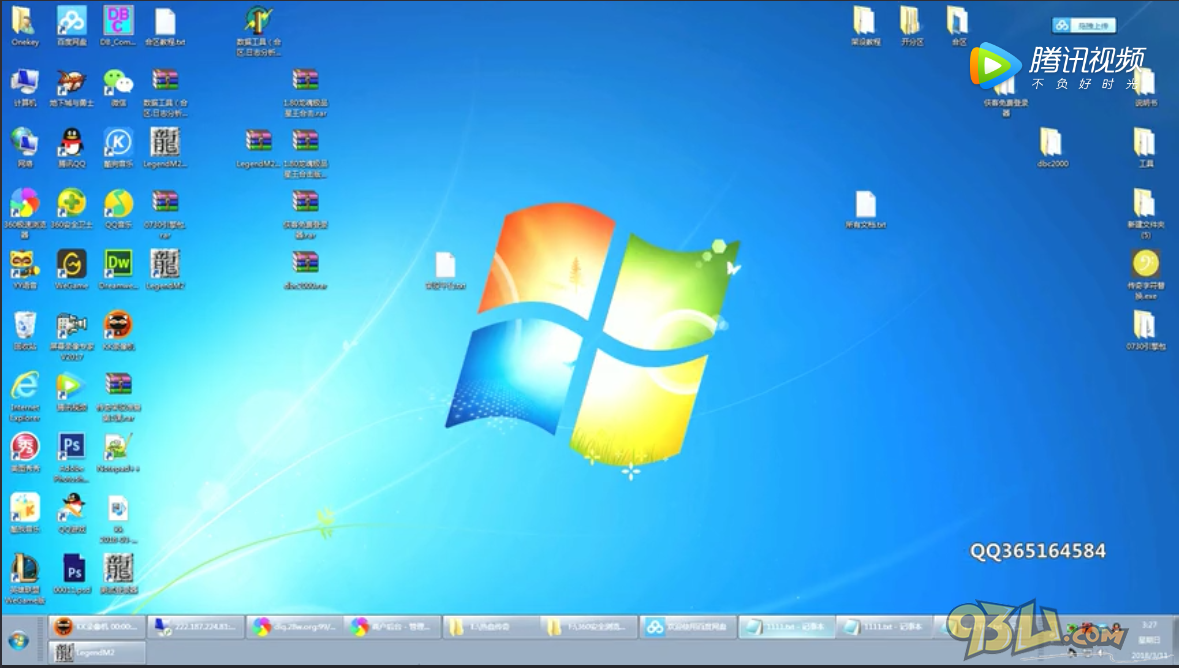Open the Onekey folder icon
The width and height of the screenshot is (1179, 668).
24,26
